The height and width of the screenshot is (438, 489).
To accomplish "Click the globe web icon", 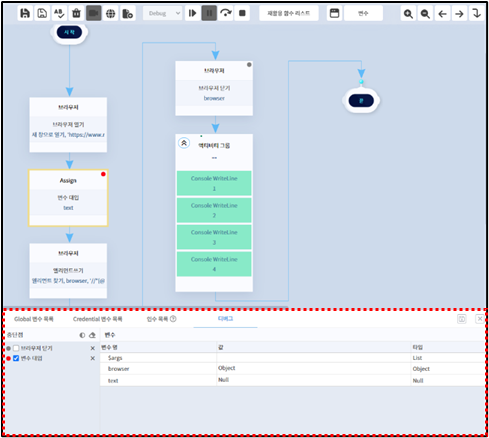I will [x=110, y=13].
